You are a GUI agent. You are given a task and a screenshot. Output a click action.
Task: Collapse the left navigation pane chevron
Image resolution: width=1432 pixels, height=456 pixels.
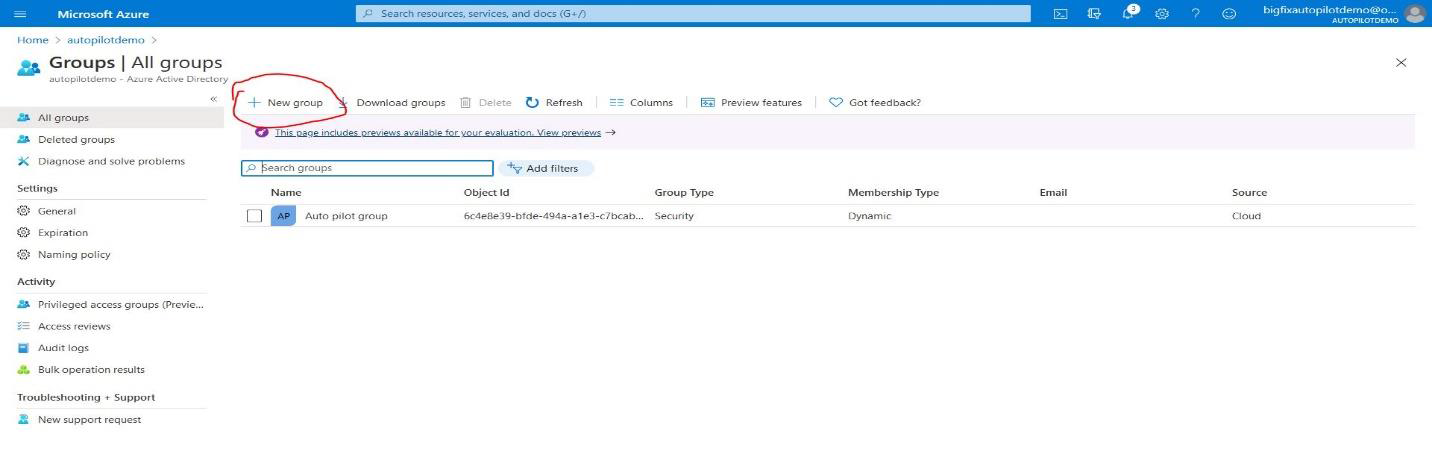pos(213,99)
